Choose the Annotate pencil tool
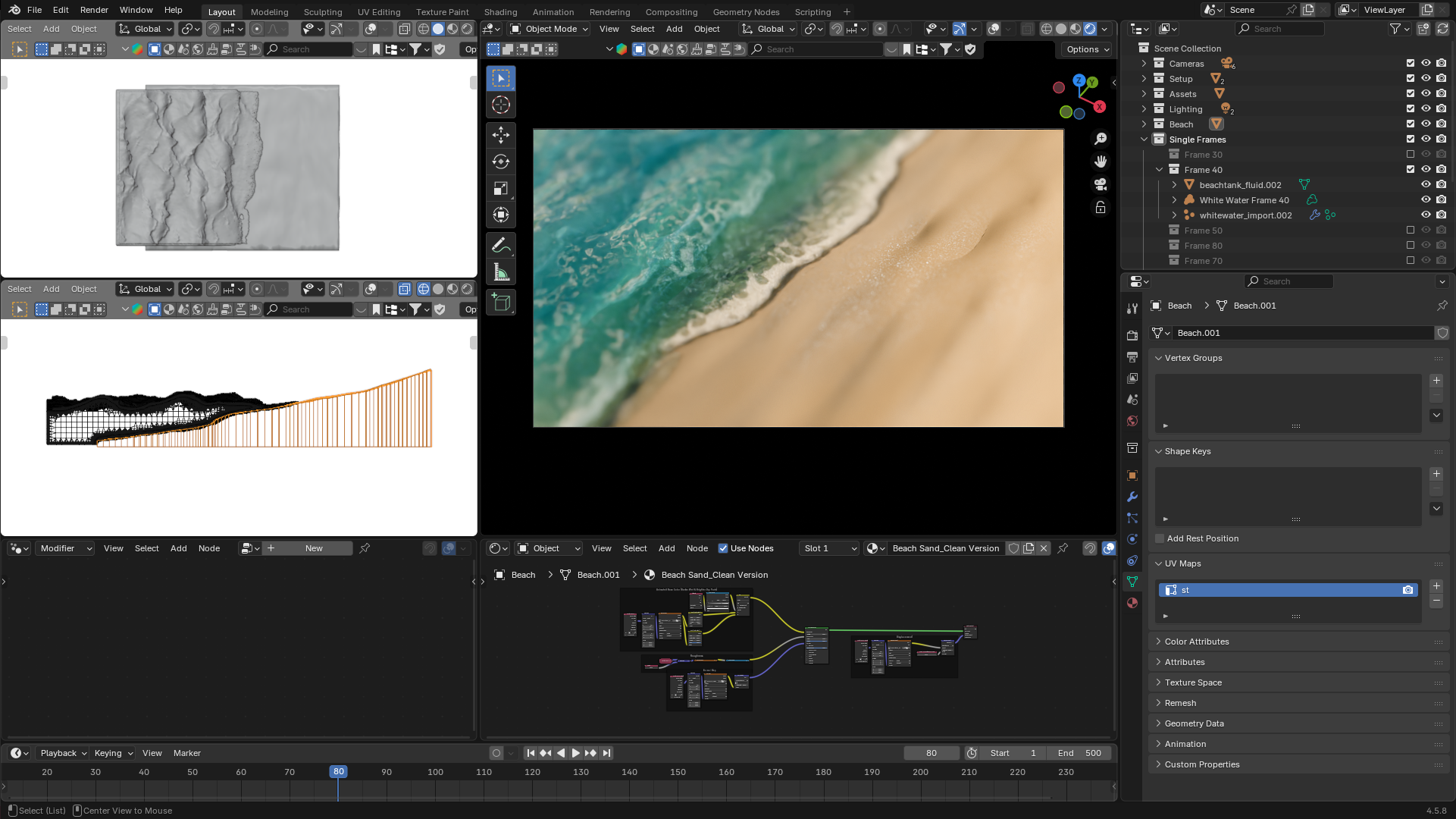The width and height of the screenshot is (1456, 819). [501, 245]
